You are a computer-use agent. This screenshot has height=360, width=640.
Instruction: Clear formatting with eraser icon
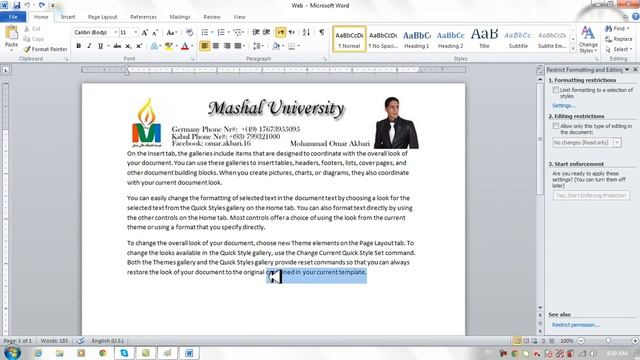pos(189,33)
